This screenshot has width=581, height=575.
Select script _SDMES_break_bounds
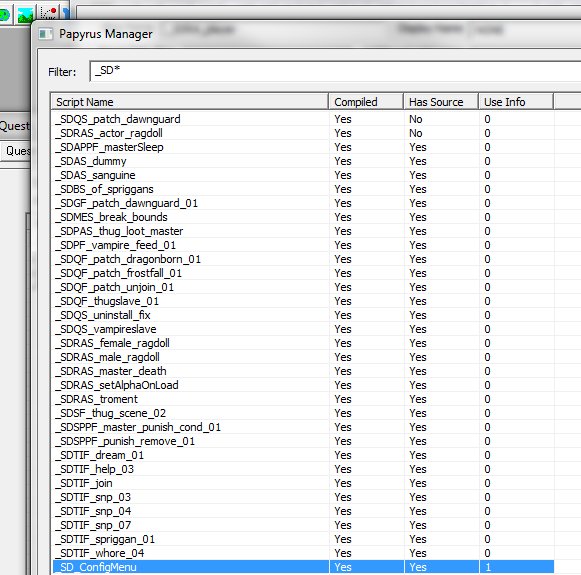click(111, 217)
